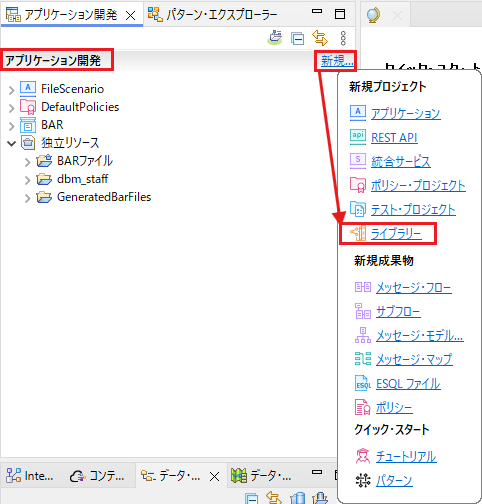Expand the FileScenario tree node

point(12,90)
